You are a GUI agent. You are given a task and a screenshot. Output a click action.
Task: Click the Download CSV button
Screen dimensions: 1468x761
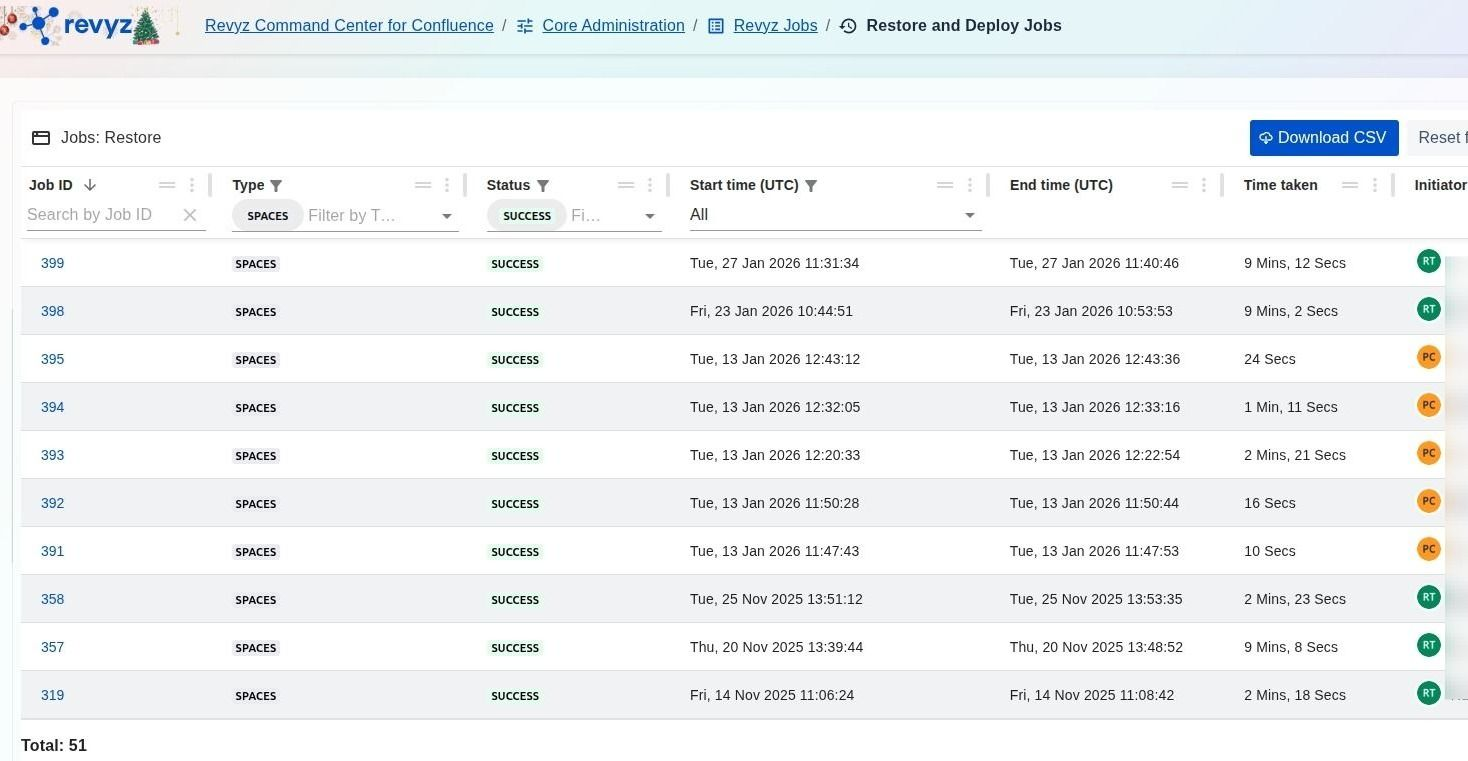(1323, 138)
